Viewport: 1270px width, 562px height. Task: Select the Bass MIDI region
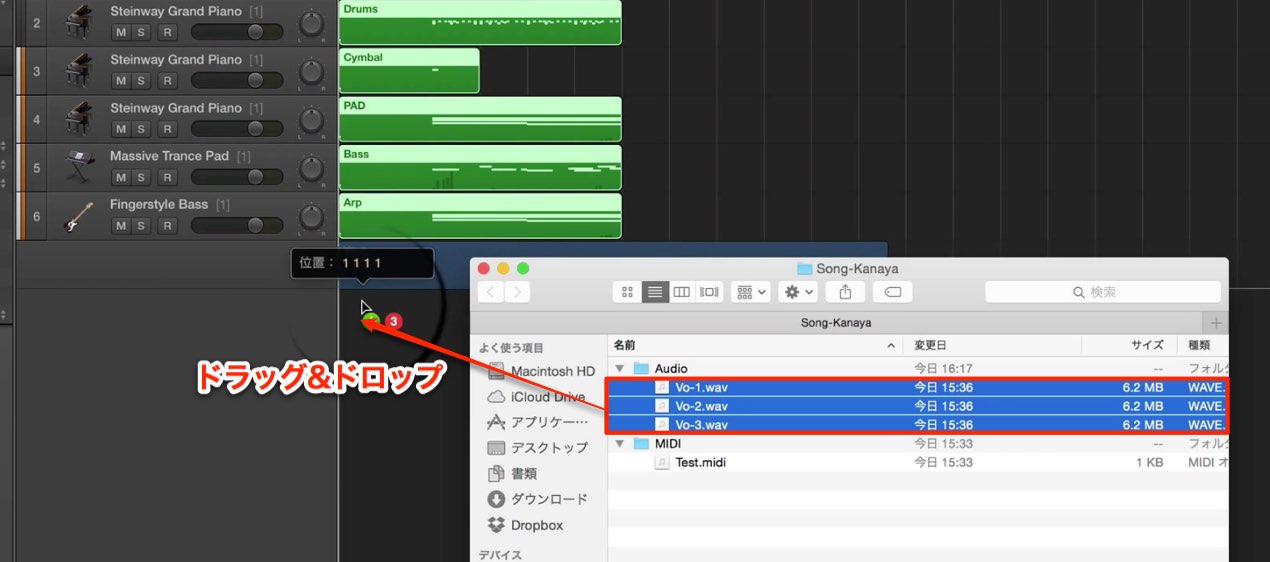(x=480, y=167)
